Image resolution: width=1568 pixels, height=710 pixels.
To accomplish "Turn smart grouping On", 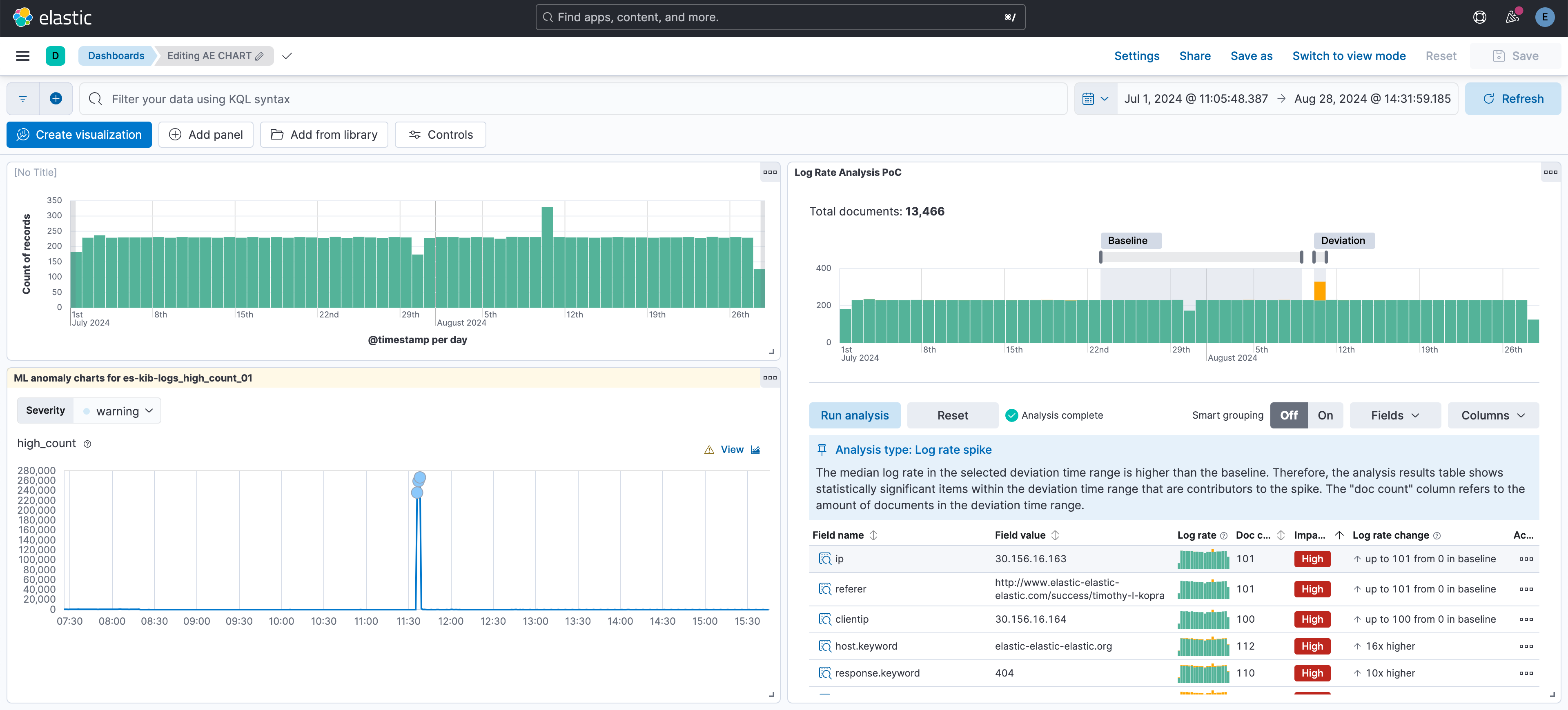I will pyautogui.click(x=1325, y=415).
